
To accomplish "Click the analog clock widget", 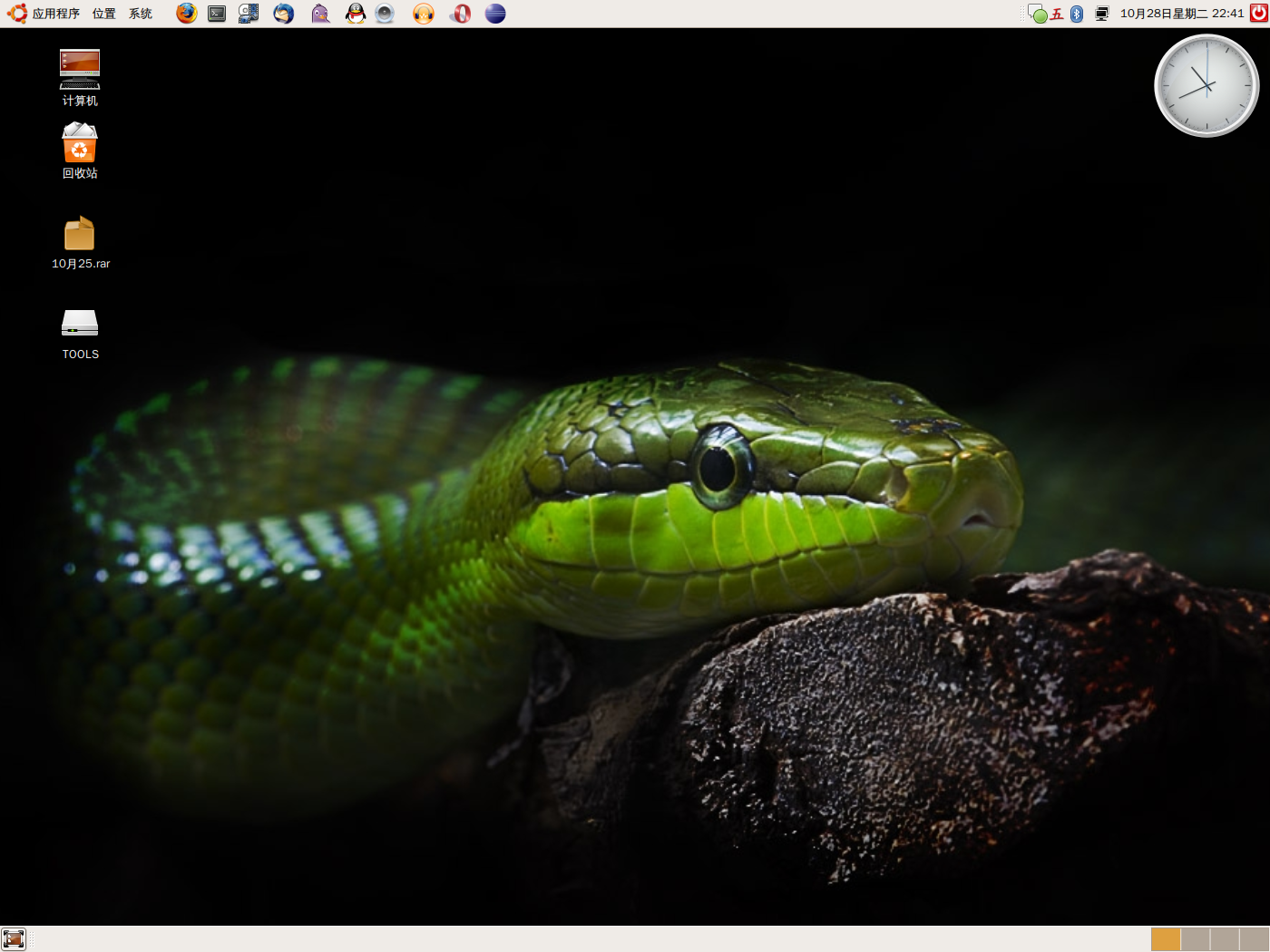I will pos(1206,86).
